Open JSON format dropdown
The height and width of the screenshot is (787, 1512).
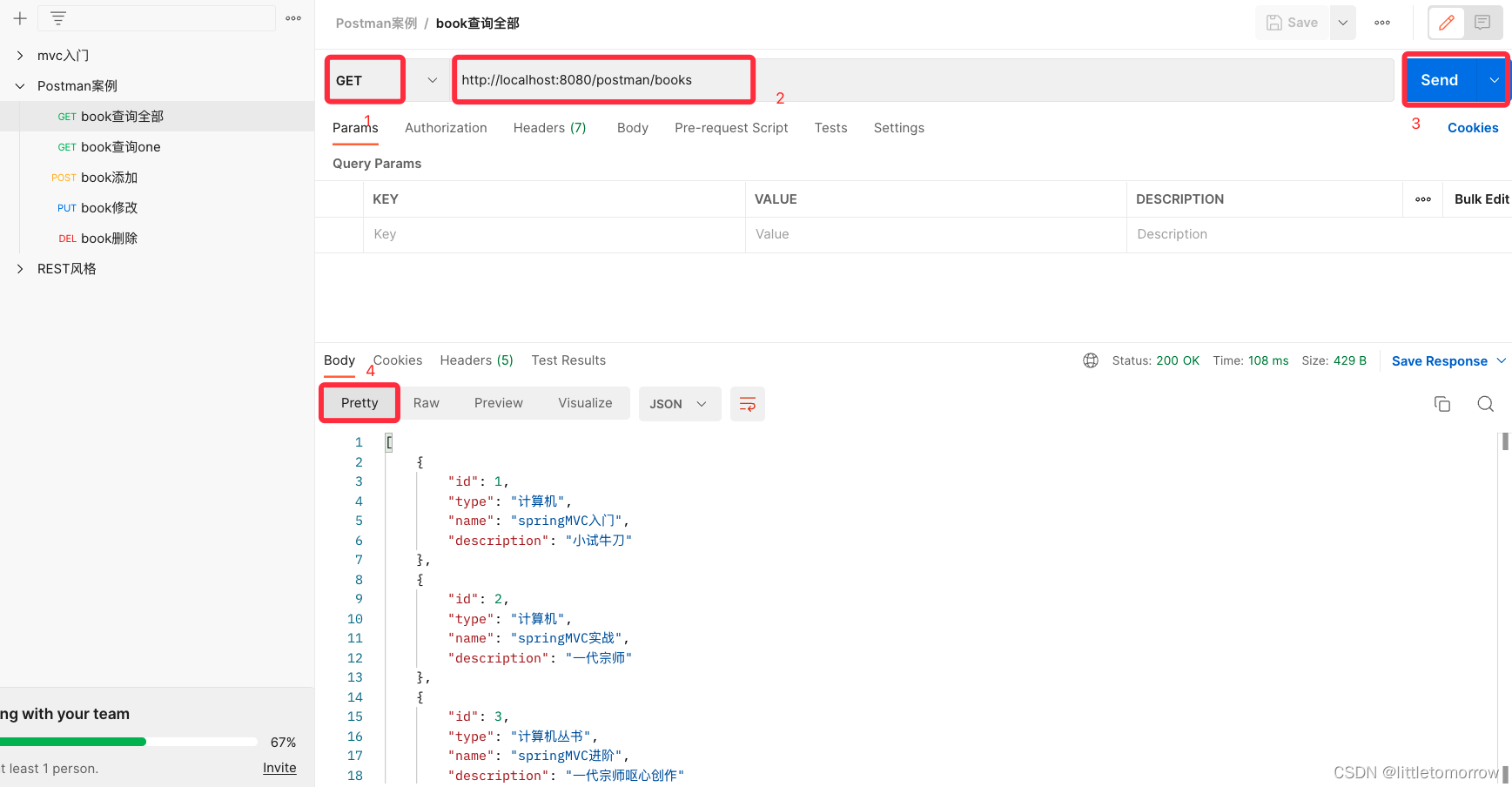[x=680, y=404]
